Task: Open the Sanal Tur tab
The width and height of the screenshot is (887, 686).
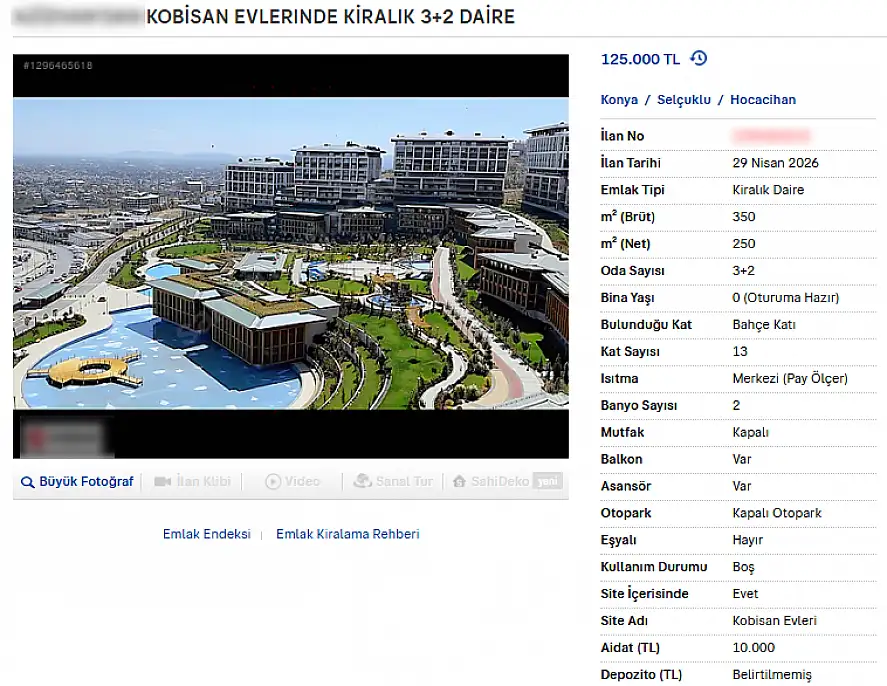Action: coord(404,482)
